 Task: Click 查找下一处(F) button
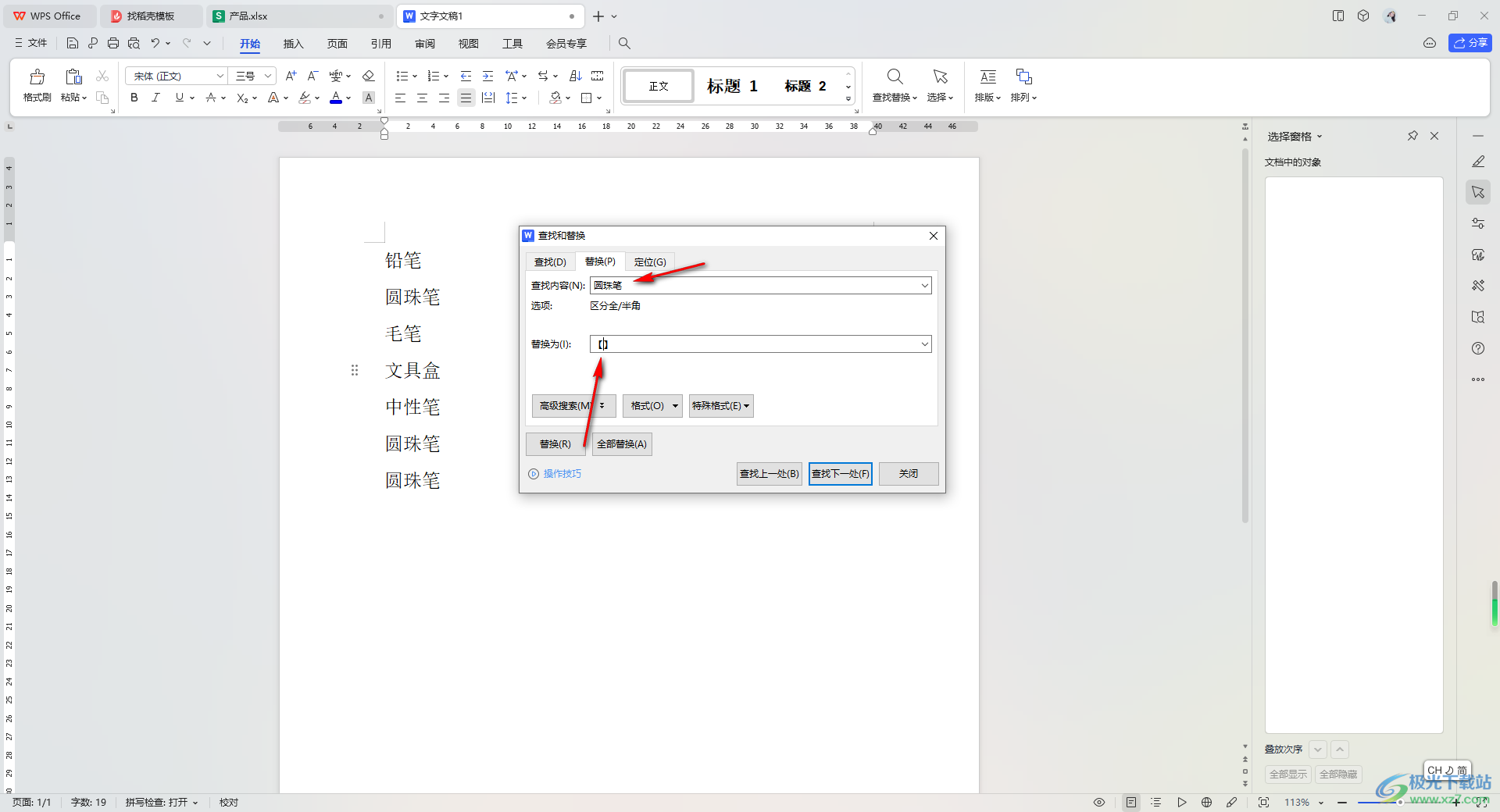[x=841, y=474]
